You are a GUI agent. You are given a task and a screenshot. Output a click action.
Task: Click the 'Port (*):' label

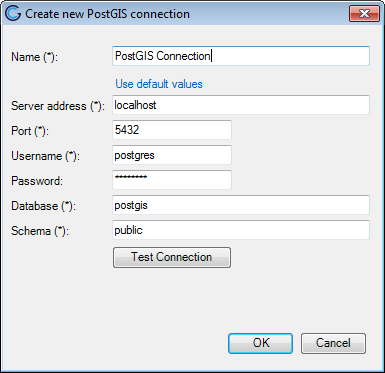[30, 131]
